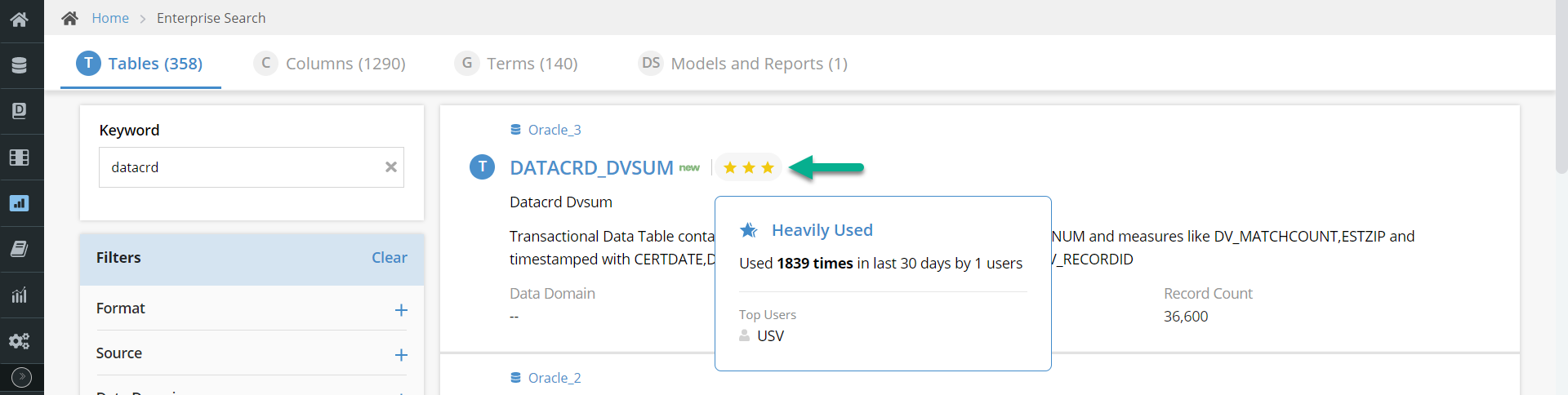1568x395 pixels.
Task: Open the book glossary icon in sidebar
Action: (x=20, y=249)
